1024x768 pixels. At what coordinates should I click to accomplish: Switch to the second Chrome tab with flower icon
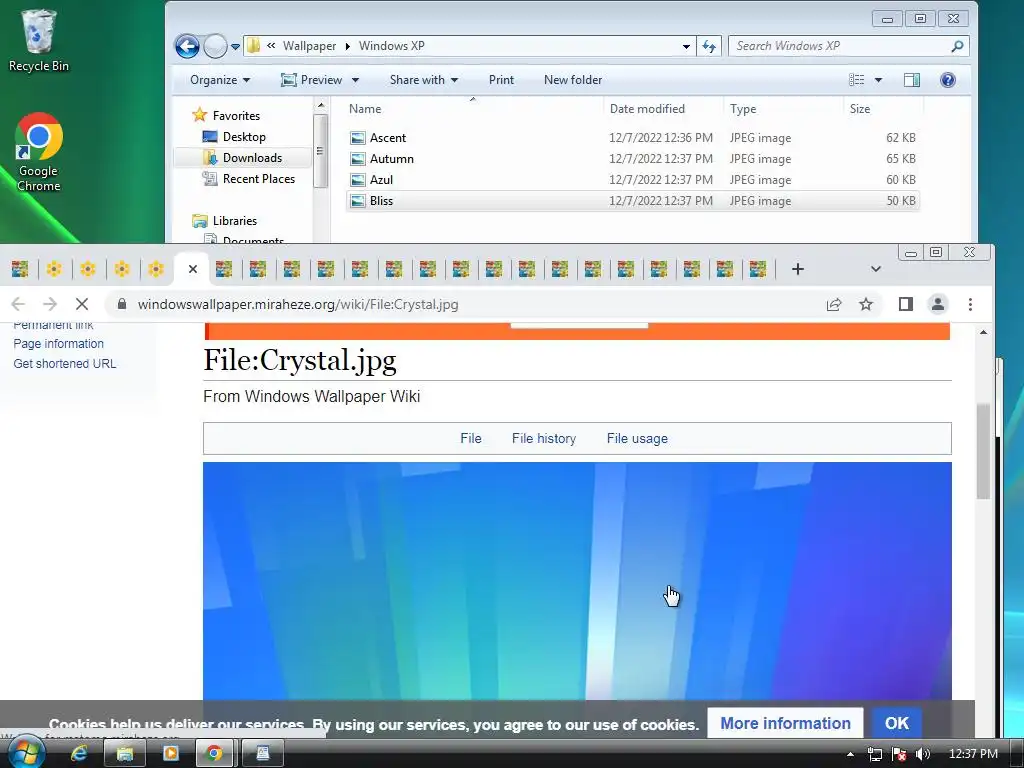pos(54,269)
